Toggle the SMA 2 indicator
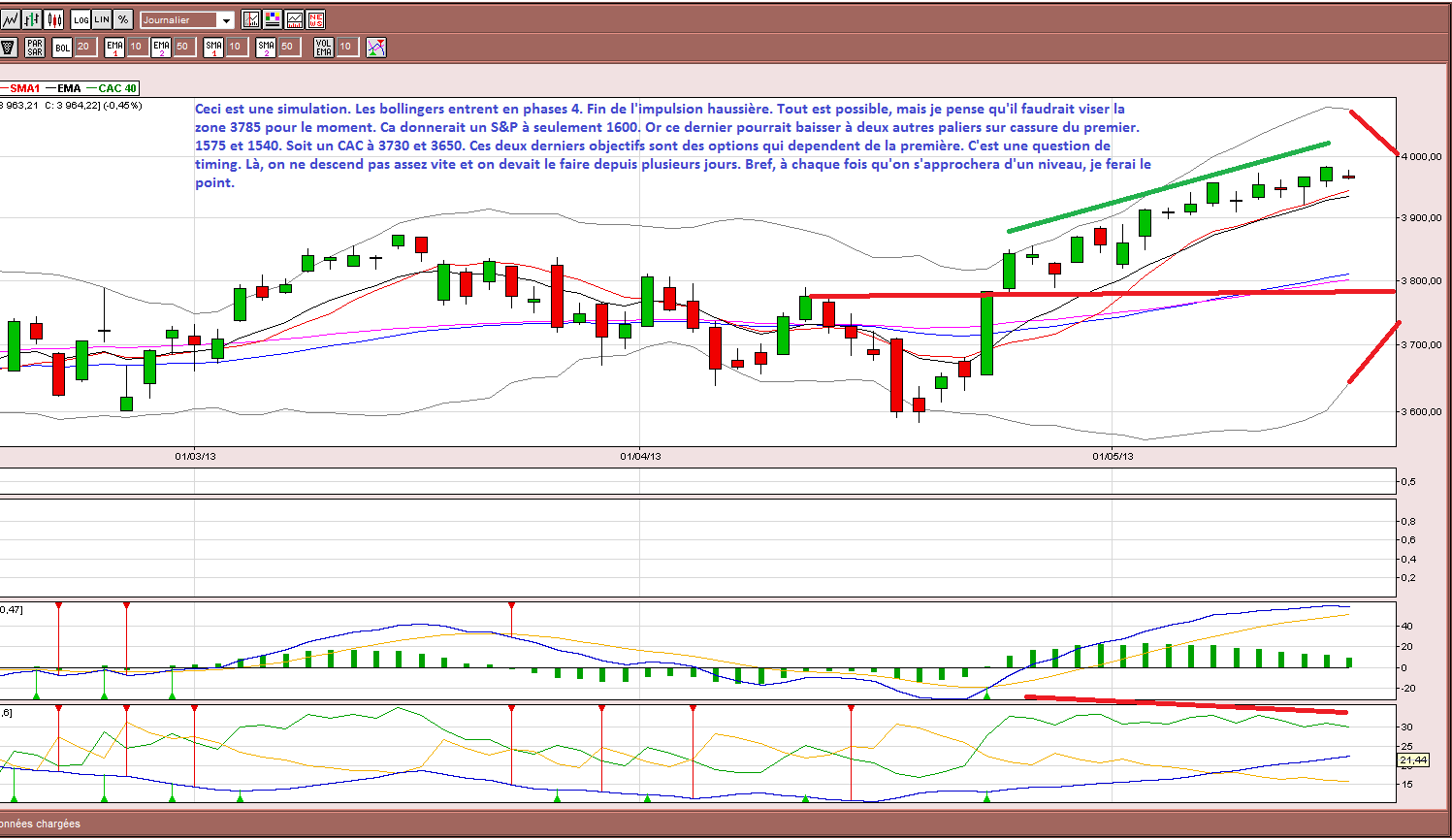 point(267,47)
